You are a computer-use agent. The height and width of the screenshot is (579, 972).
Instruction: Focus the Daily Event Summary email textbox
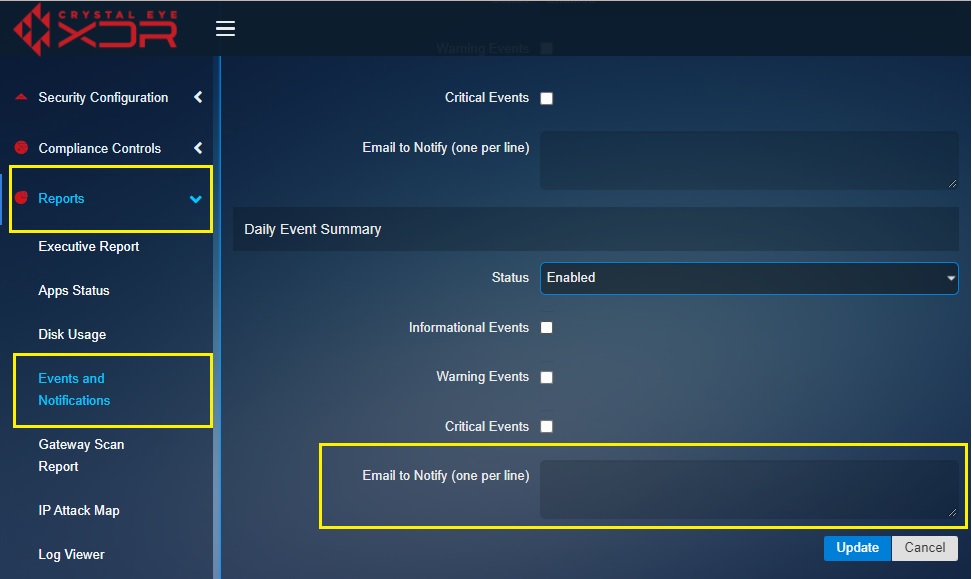click(x=749, y=489)
